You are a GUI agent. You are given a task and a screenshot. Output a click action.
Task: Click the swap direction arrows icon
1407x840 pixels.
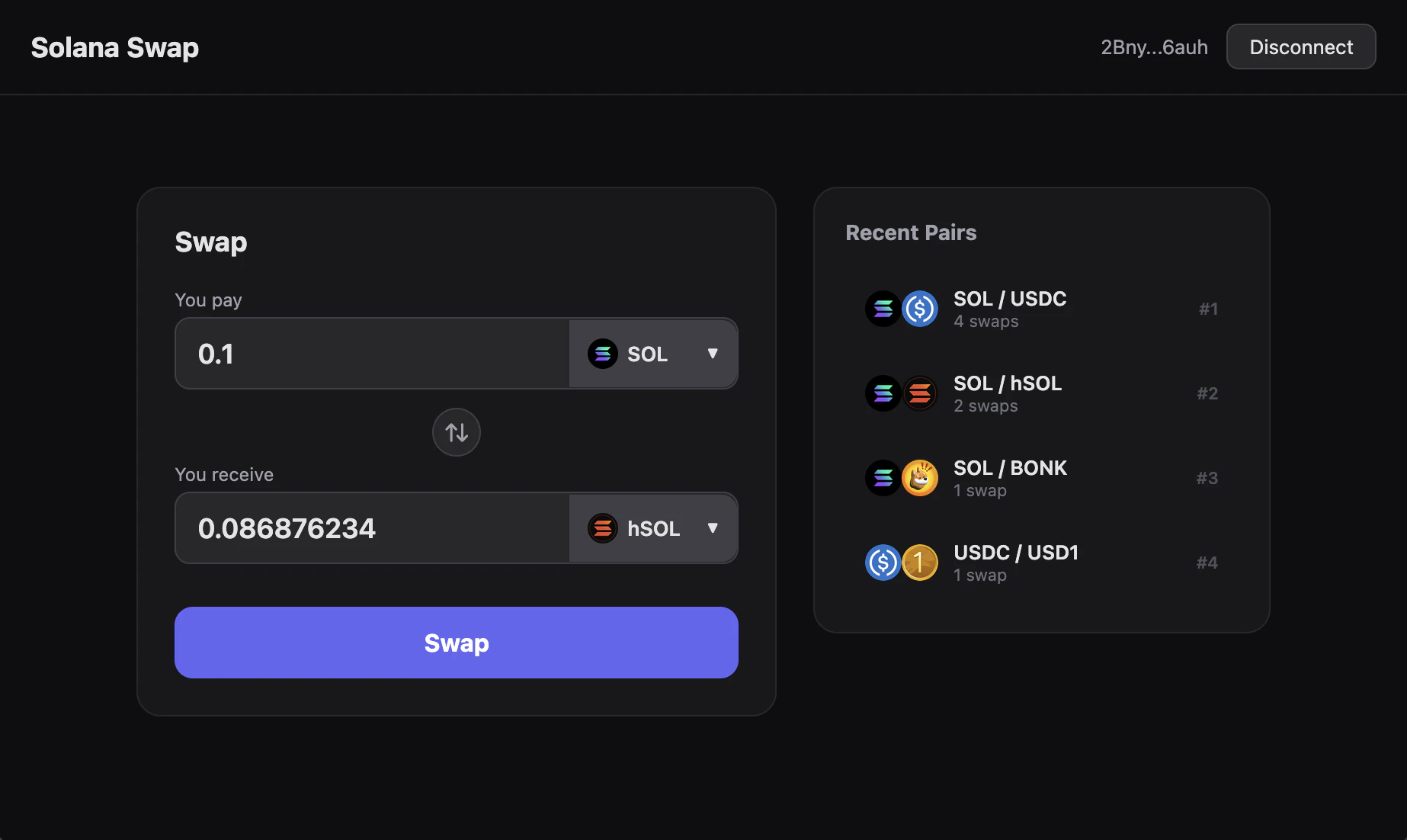456,432
